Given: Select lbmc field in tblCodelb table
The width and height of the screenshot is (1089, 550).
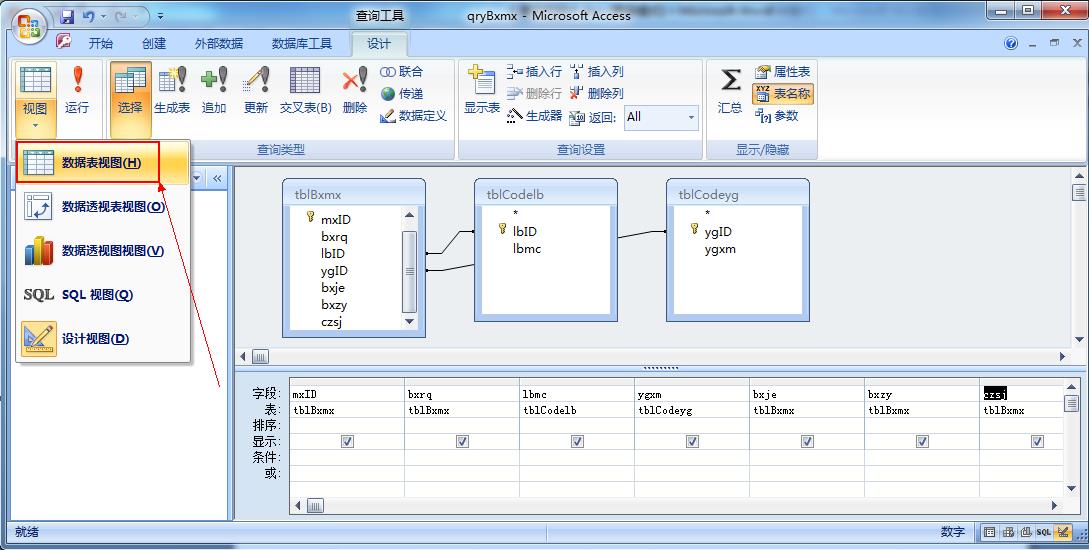Looking at the screenshot, I should tap(527, 249).
